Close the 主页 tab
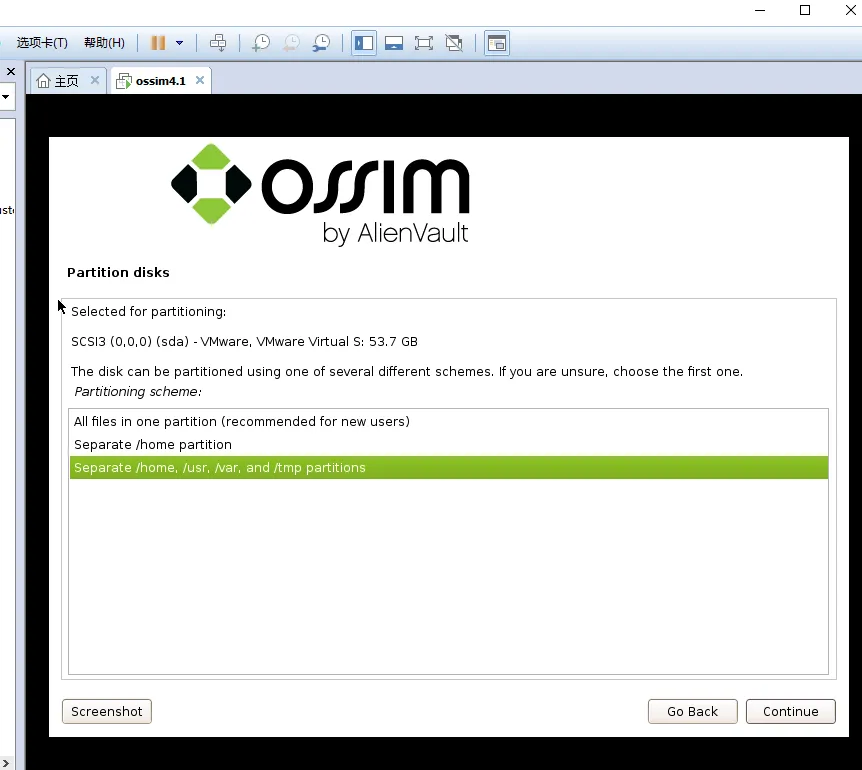This screenshot has width=862, height=770. point(95,80)
